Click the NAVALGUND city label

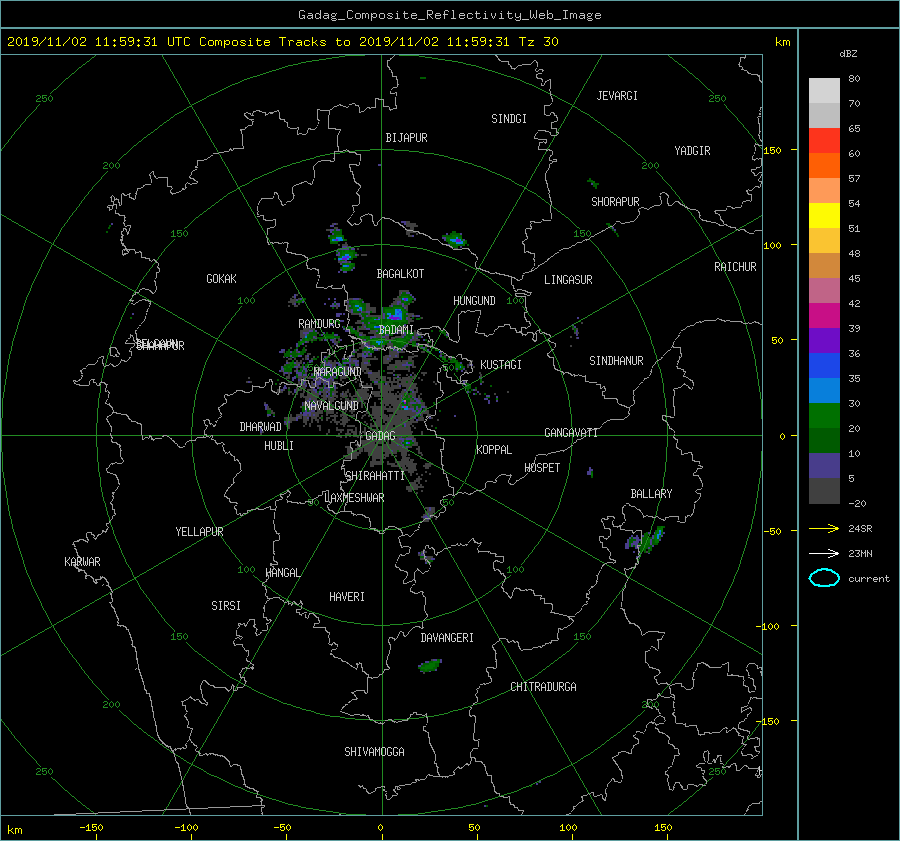coord(331,406)
